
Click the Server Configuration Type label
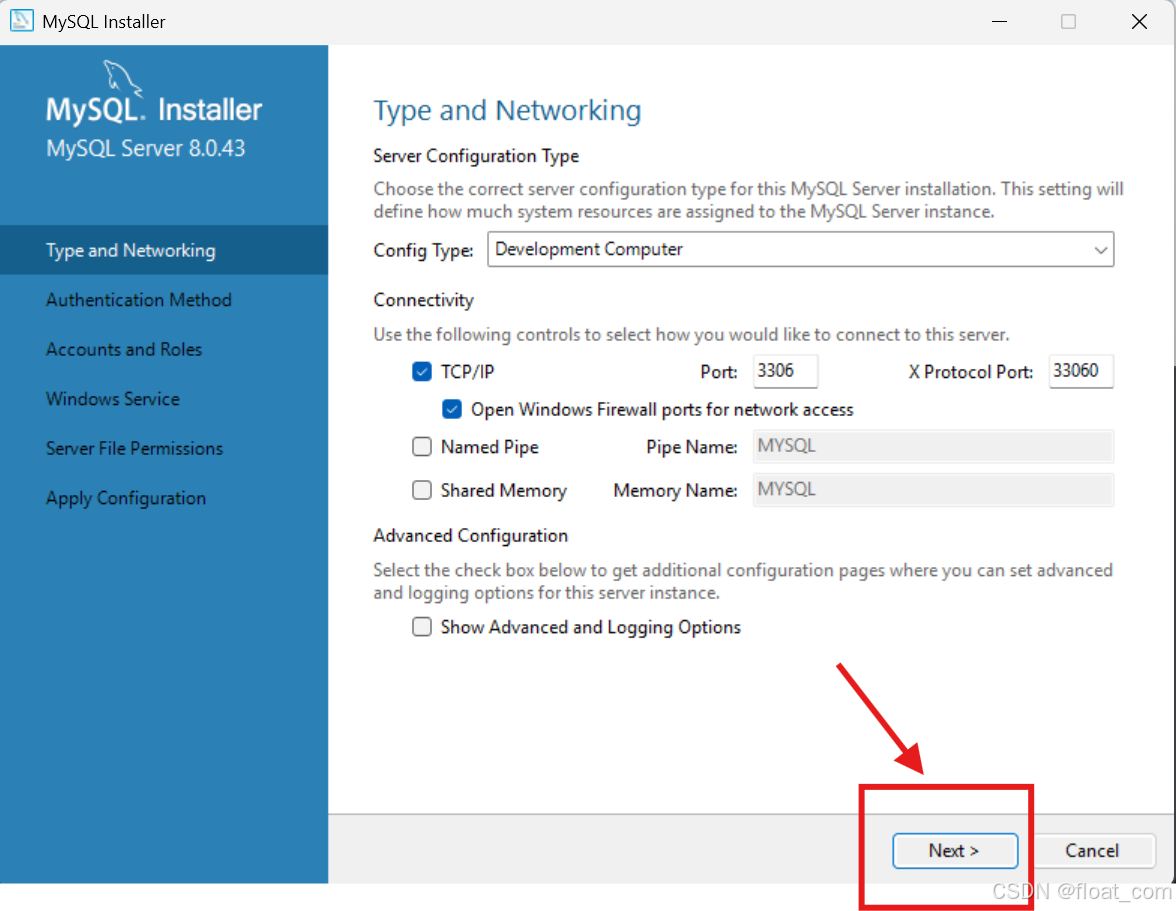click(x=476, y=156)
